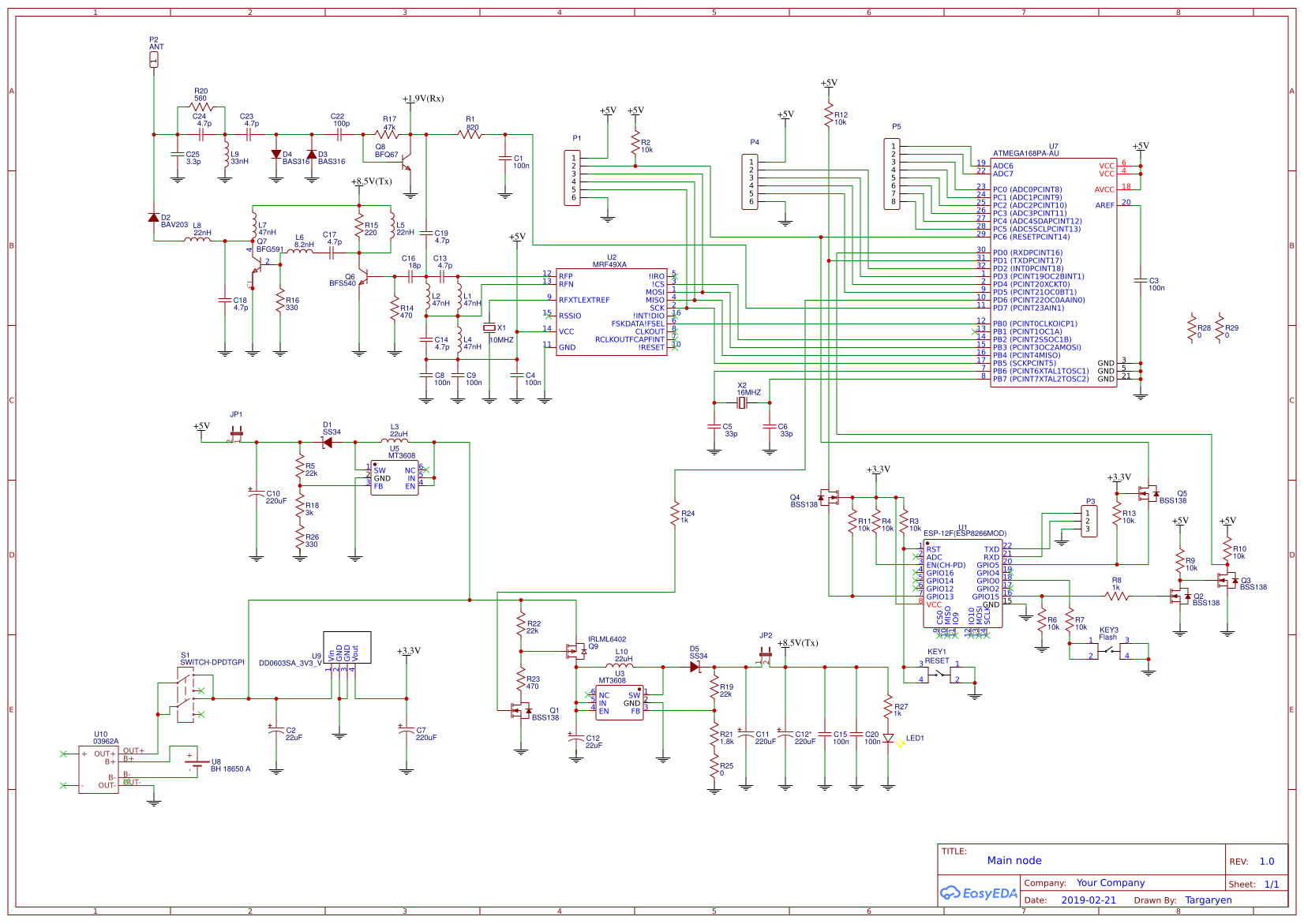This screenshot has height=924, width=1304.
Task: Select jumper JP1
Action: click(236, 435)
